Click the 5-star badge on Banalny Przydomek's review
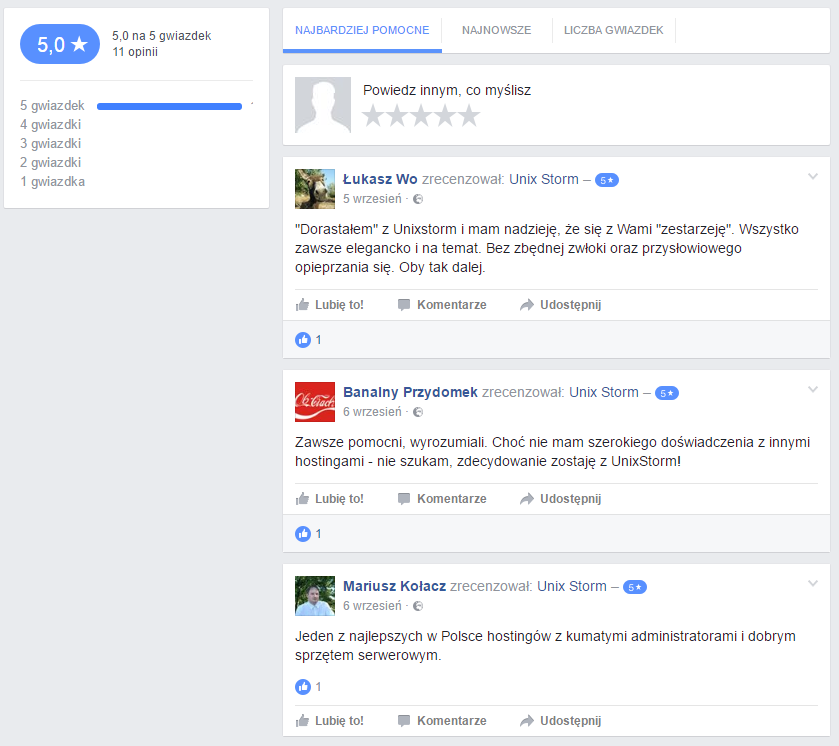Screen dimensions: 839x746 pos(667,393)
